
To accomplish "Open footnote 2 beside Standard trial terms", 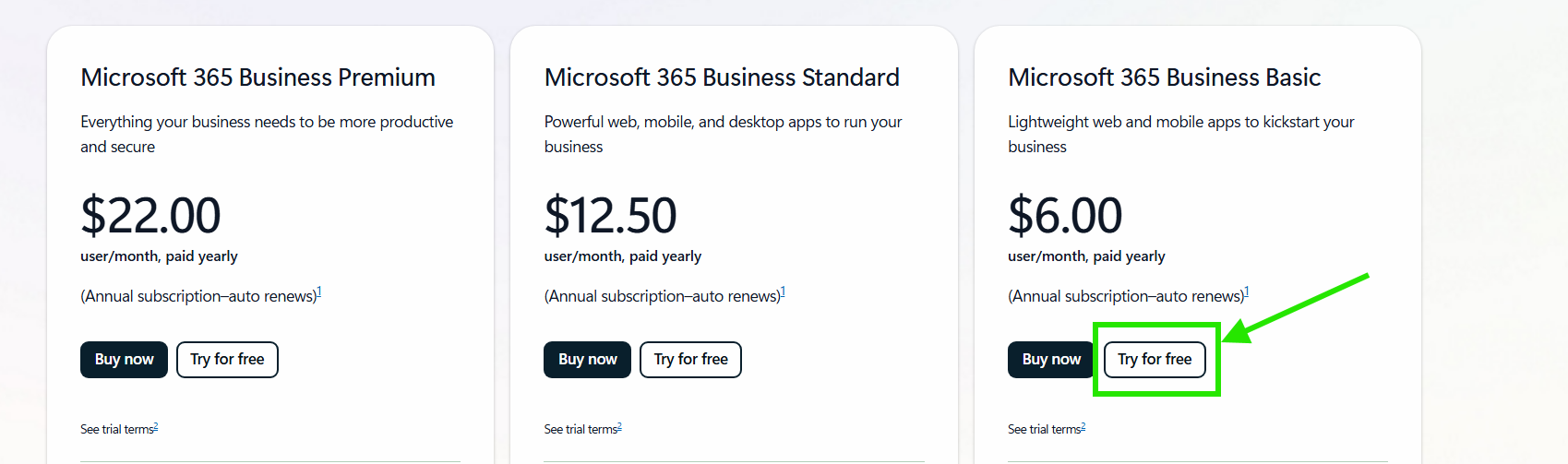I will 619,426.
